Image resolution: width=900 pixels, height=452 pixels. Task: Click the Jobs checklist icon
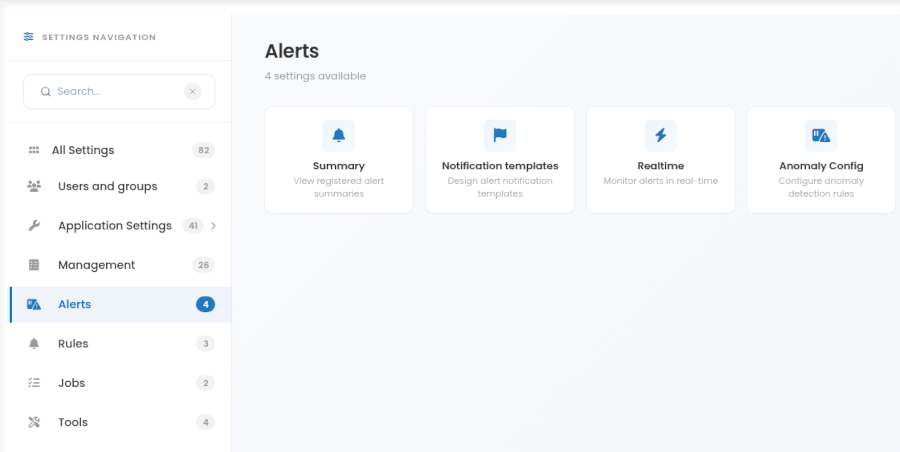click(34, 383)
